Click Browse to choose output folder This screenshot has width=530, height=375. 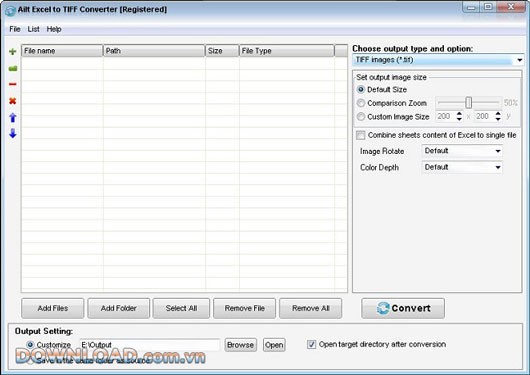click(240, 345)
